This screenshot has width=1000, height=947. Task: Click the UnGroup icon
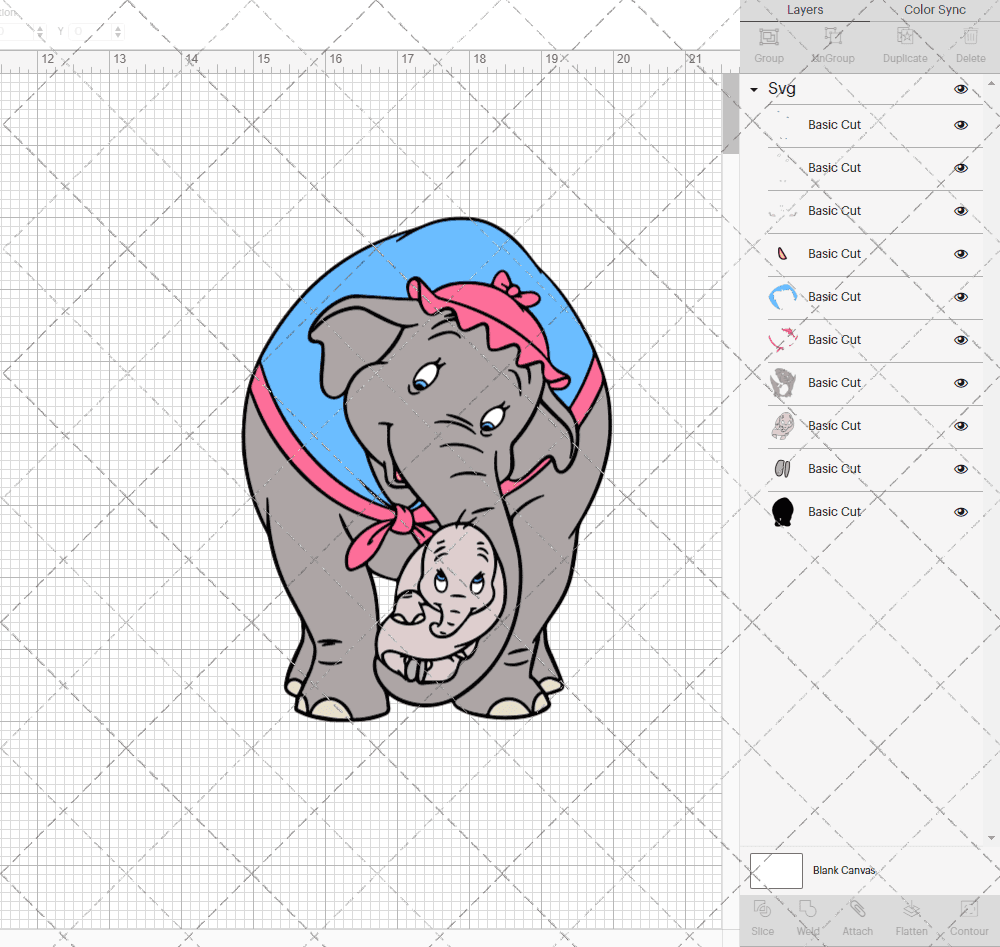832,37
